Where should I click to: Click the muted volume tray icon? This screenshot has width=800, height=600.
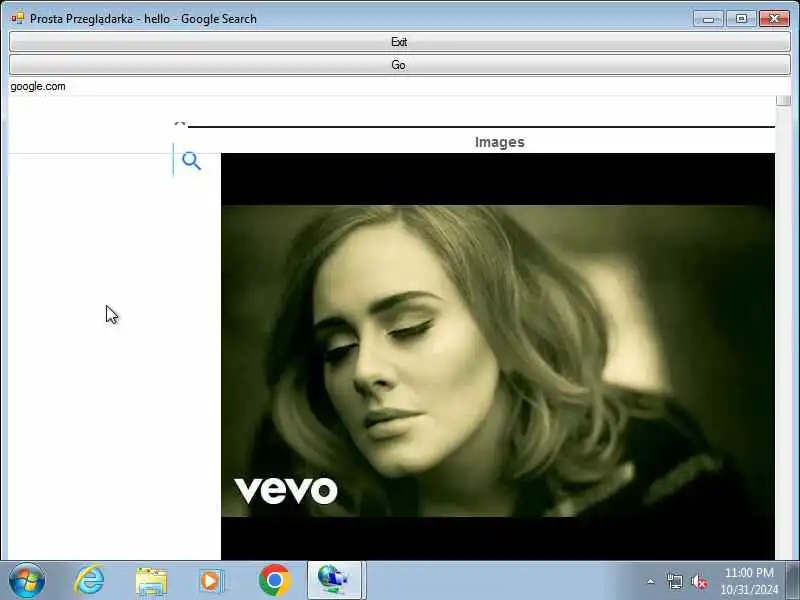tap(699, 581)
